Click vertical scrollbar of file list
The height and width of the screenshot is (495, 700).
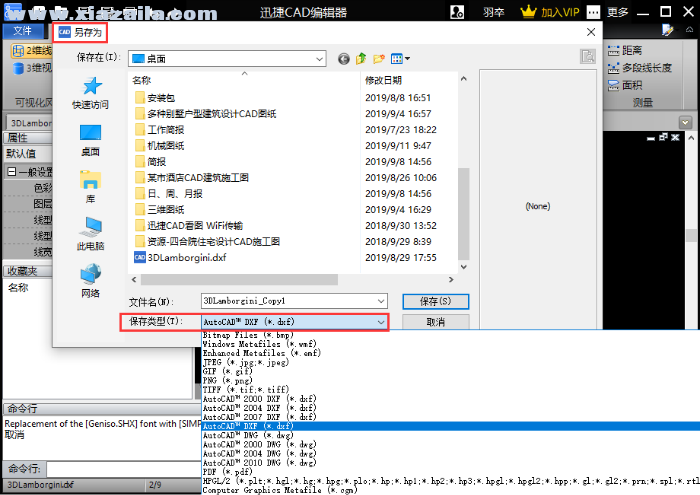tap(463, 214)
